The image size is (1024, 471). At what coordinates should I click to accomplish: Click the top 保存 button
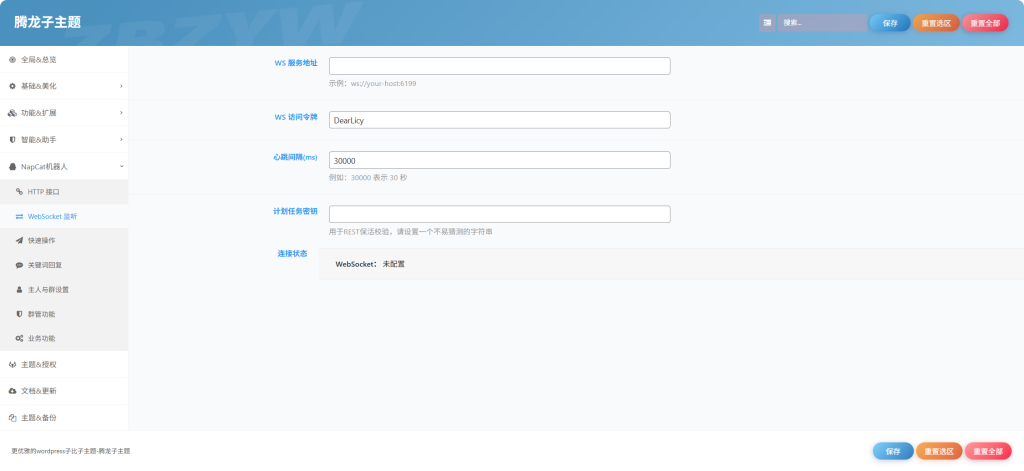tap(889, 23)
